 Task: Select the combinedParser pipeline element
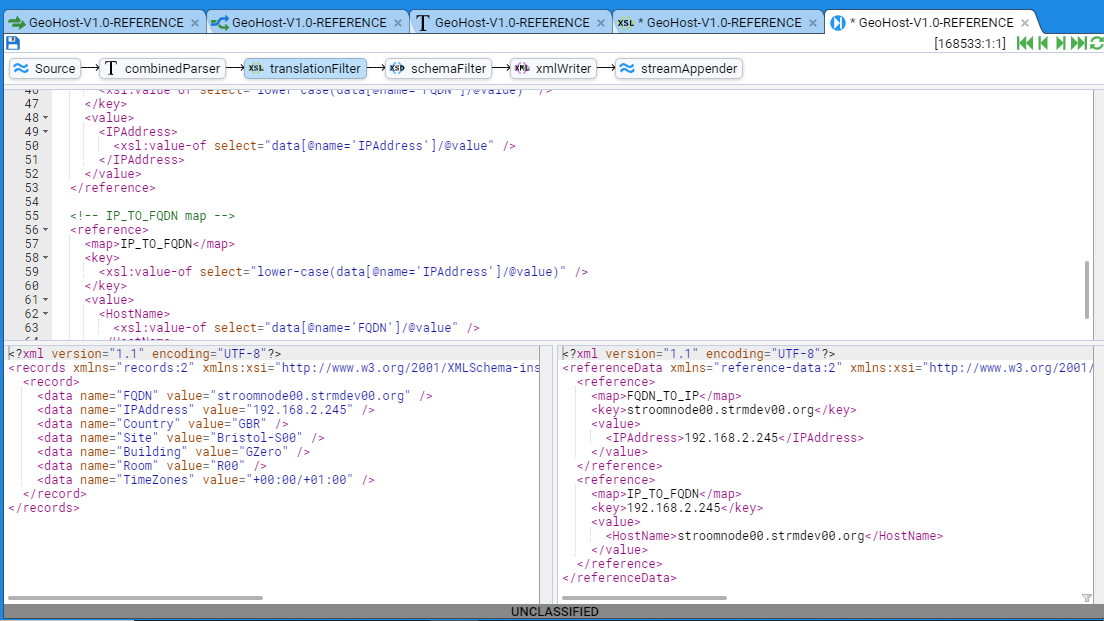click(x=163, y=69)
